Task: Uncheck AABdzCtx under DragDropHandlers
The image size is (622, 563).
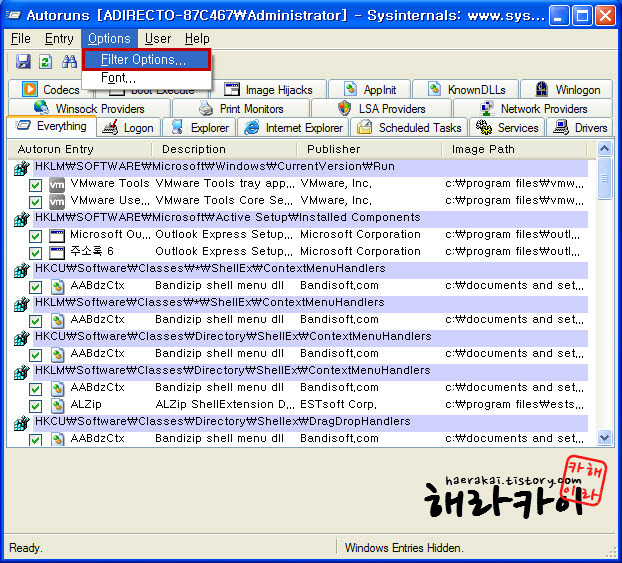Action: coord(35,440)
